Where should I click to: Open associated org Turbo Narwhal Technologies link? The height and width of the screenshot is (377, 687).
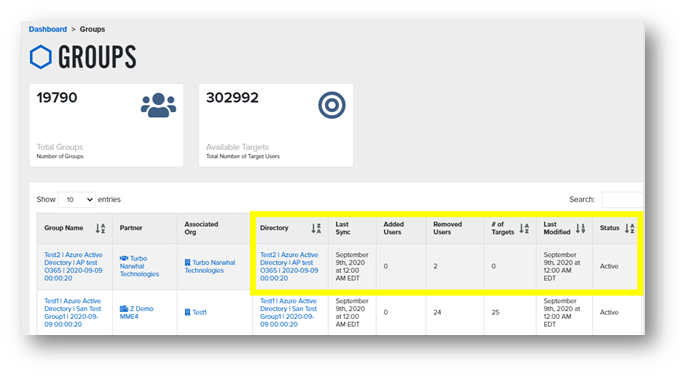pyautogui.click(x=210, y=267)
